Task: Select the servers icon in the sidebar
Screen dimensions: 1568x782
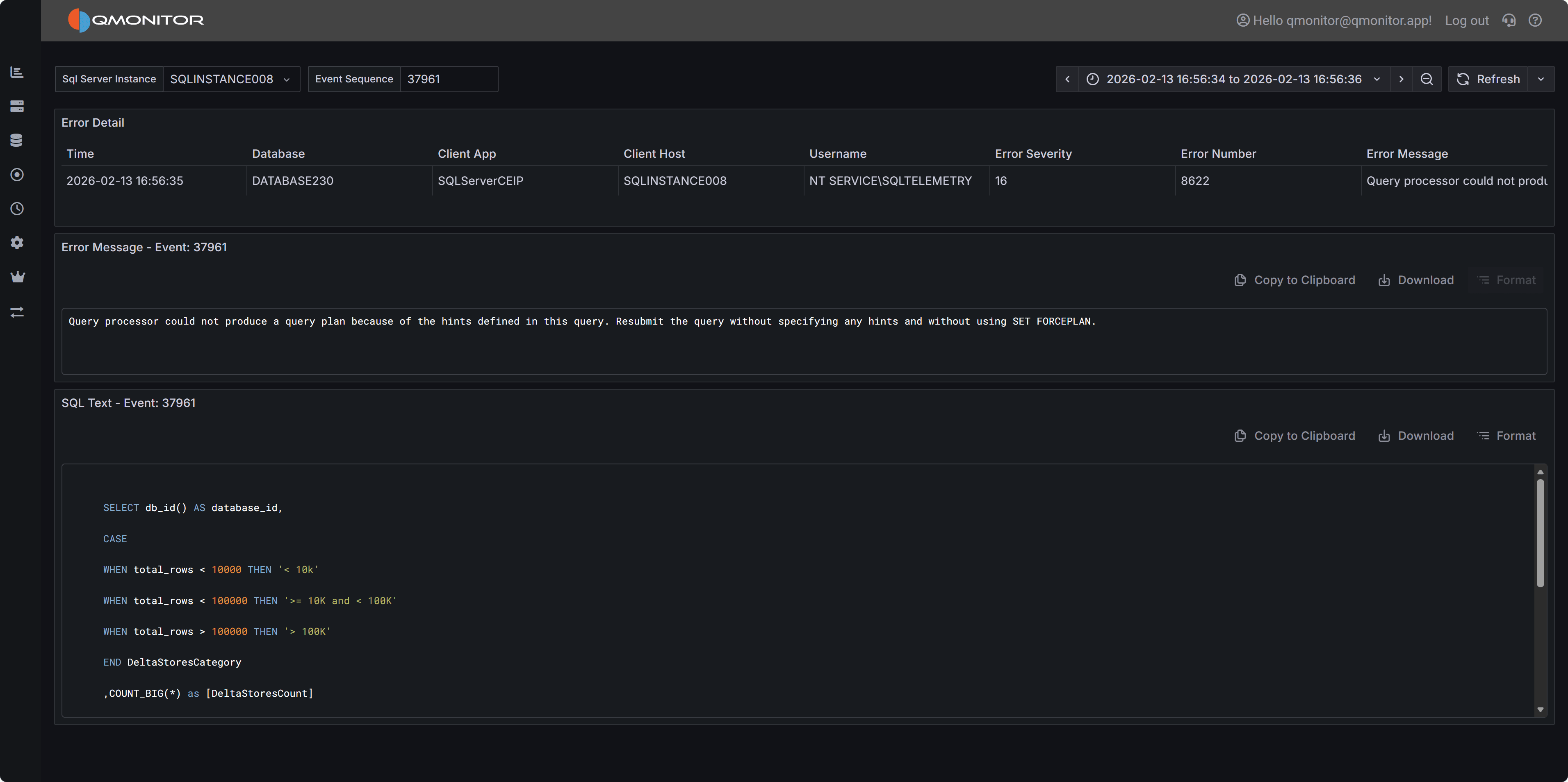Action: pyautogui.click(x=17, y=106)
